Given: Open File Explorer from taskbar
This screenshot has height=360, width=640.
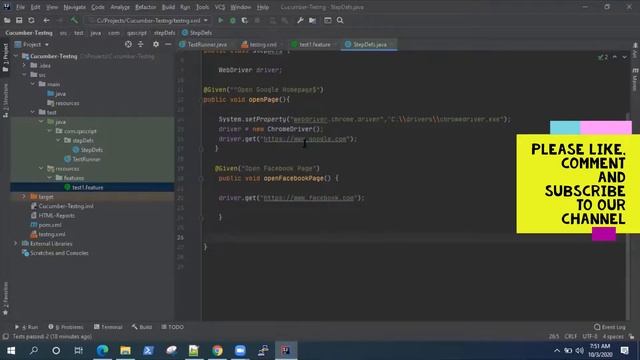Looking at the screenshot, I should tap(125, 350).
